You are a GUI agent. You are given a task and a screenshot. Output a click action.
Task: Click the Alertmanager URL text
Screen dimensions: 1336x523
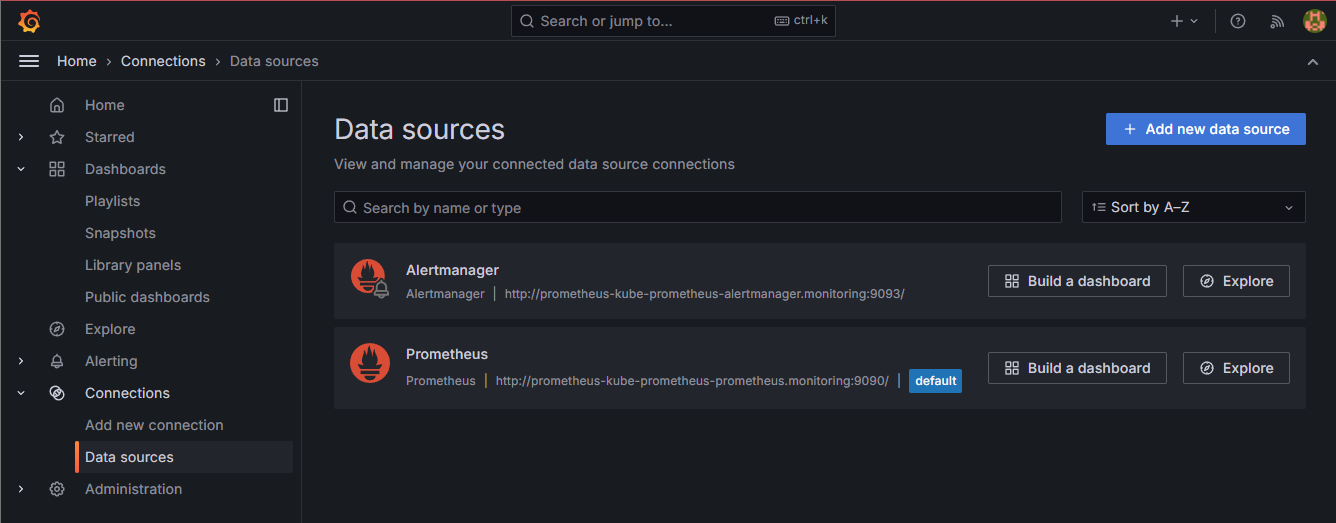(x=704, y=294)
